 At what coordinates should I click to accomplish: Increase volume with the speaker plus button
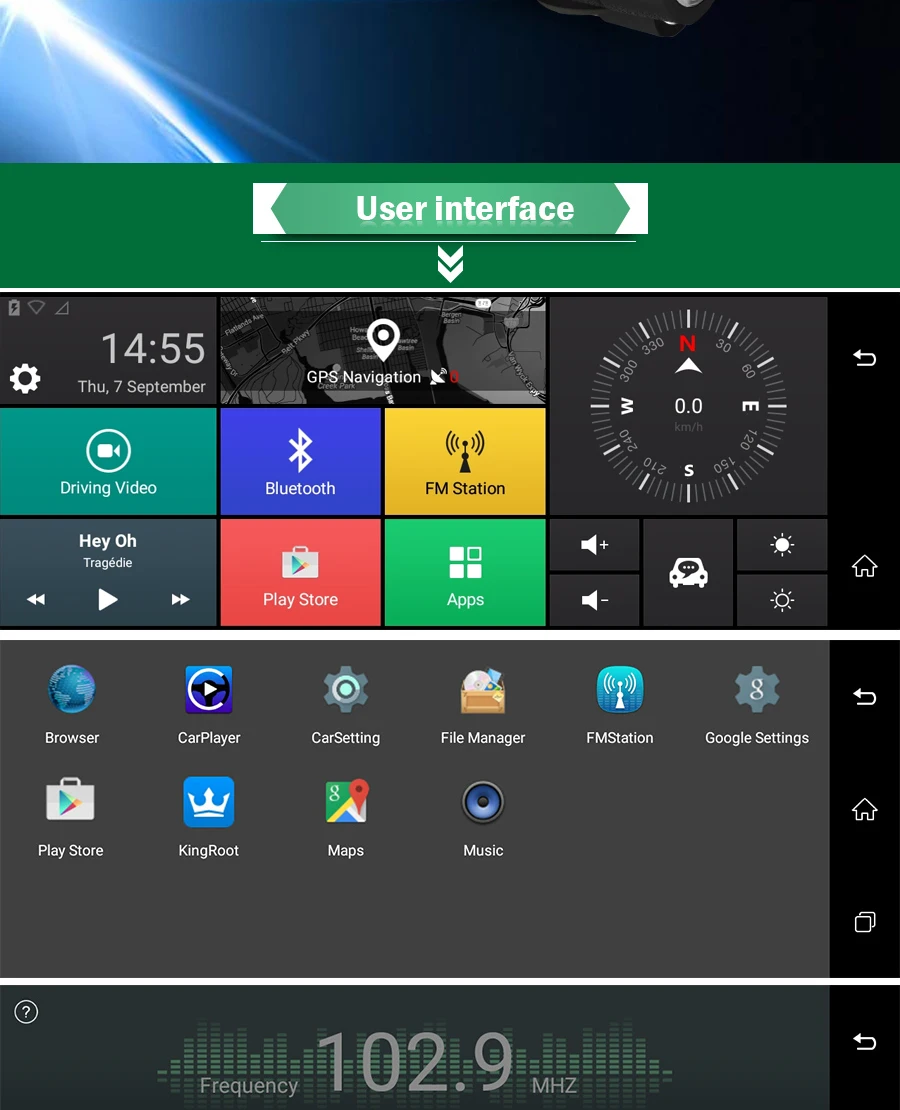(595, 544)
